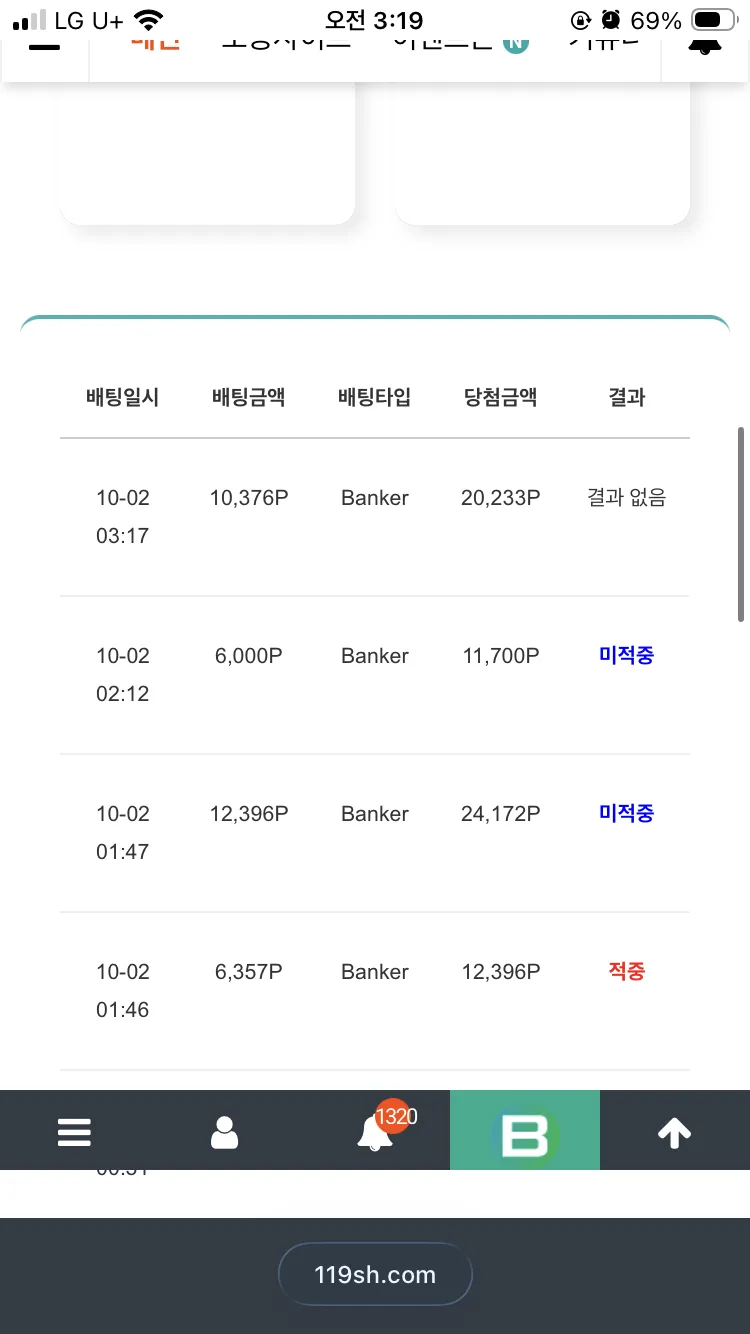Click the 미적중 result for 12,396P bet
The height and width of the screenshot is (1334, 750).
(x=627, y=813)
